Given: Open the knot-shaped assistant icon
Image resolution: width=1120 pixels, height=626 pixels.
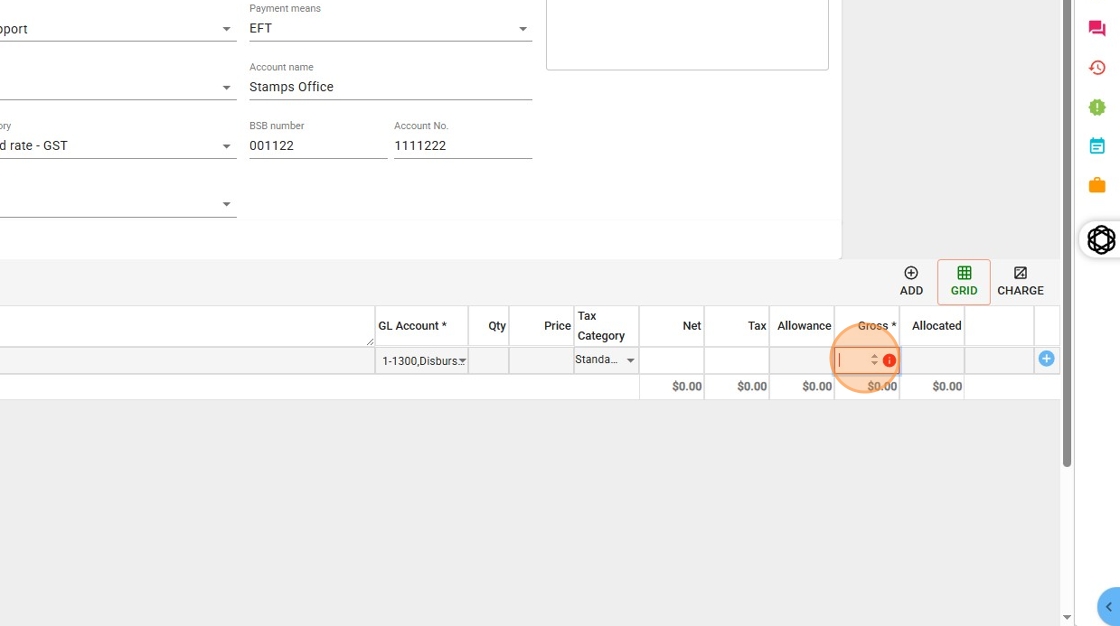Looking at the screenshot, I should click(x=1101, y=240).
